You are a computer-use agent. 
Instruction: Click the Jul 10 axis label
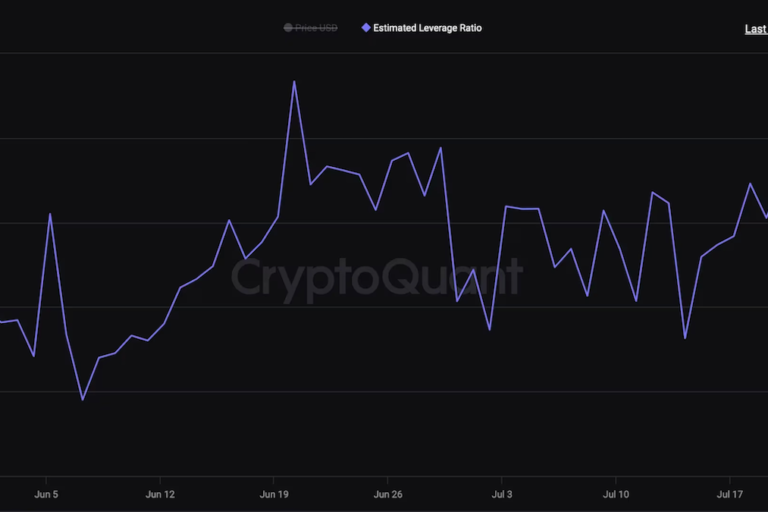tap(616, 494)
